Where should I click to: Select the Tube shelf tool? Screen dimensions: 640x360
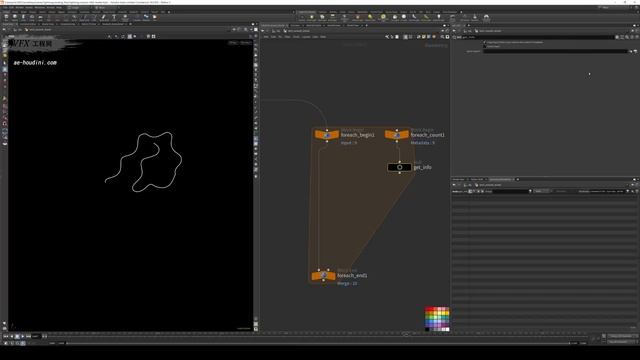23,17
